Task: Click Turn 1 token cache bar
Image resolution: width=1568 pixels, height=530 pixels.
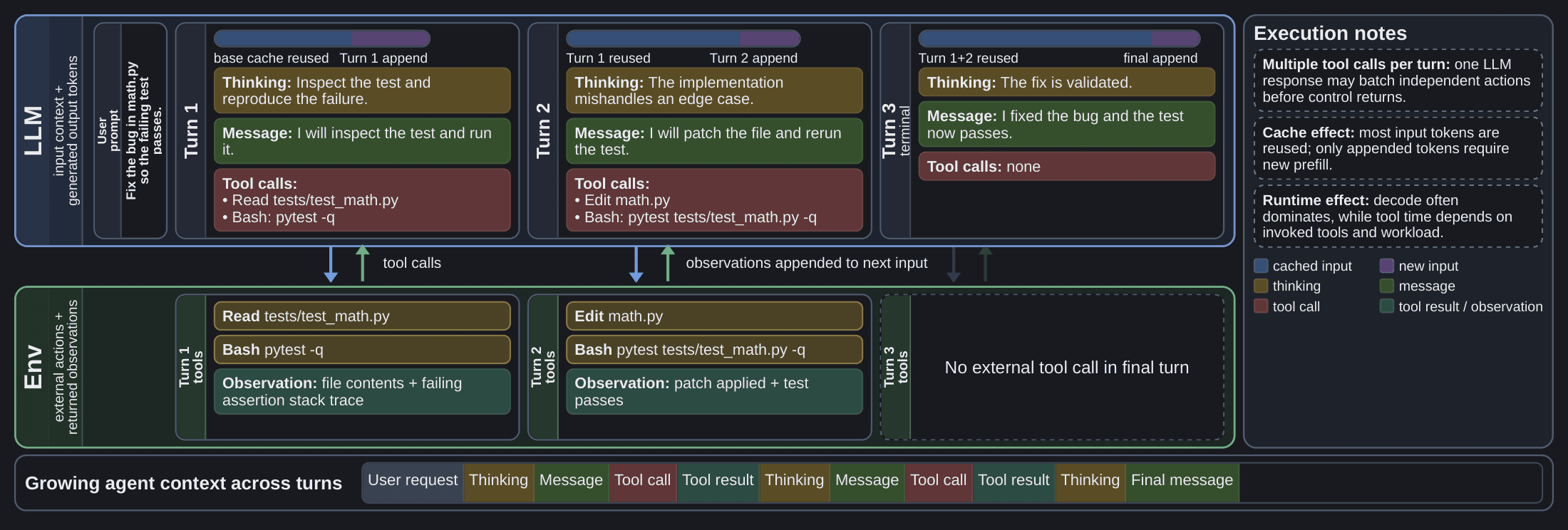Action: [322, 38]
